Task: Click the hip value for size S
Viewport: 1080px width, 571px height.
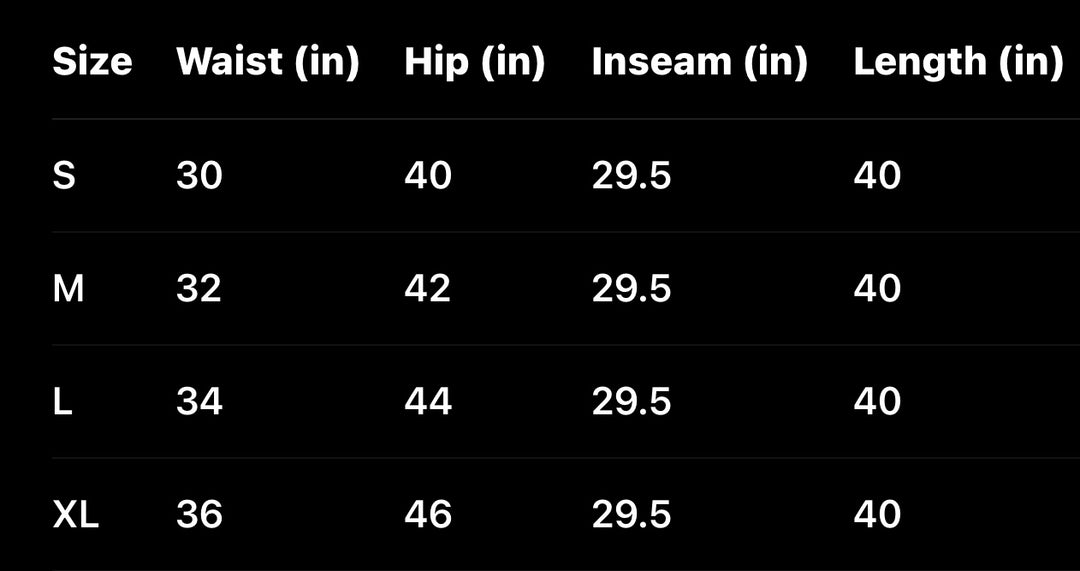Action: click(428, 176)
